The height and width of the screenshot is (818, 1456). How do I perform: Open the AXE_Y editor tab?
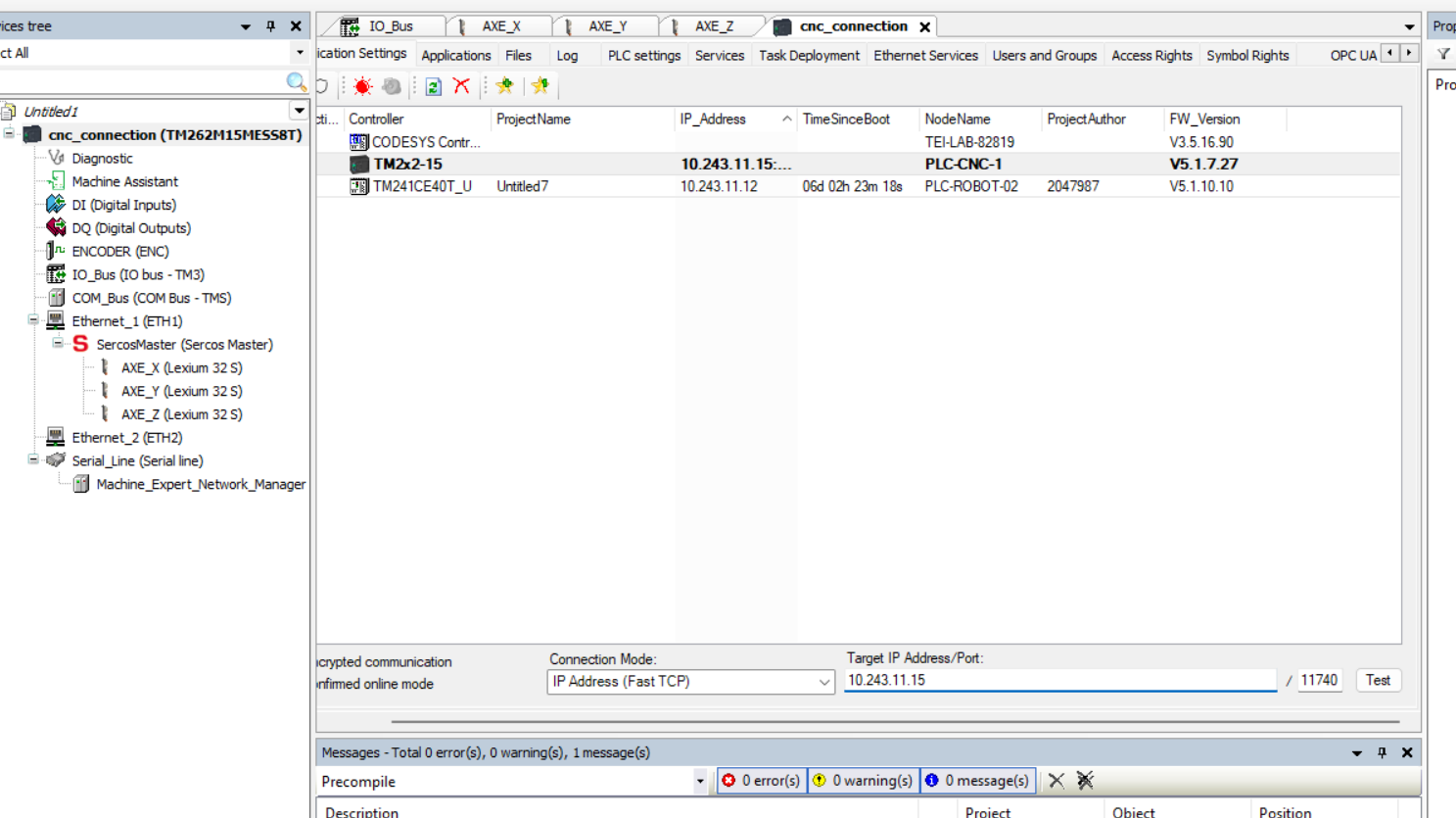tap(607, 26)
